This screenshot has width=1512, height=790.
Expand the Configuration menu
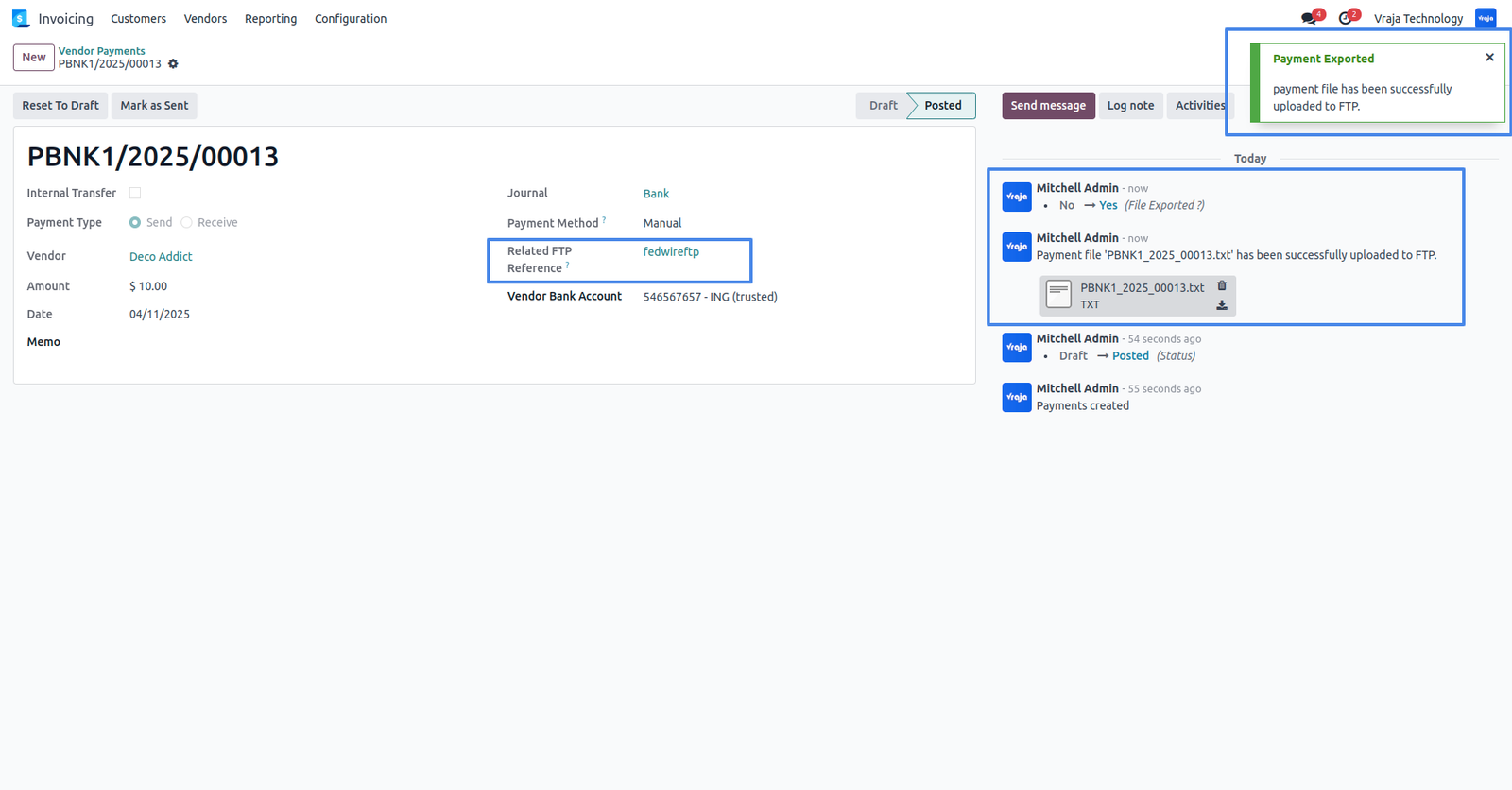[351, 19]
